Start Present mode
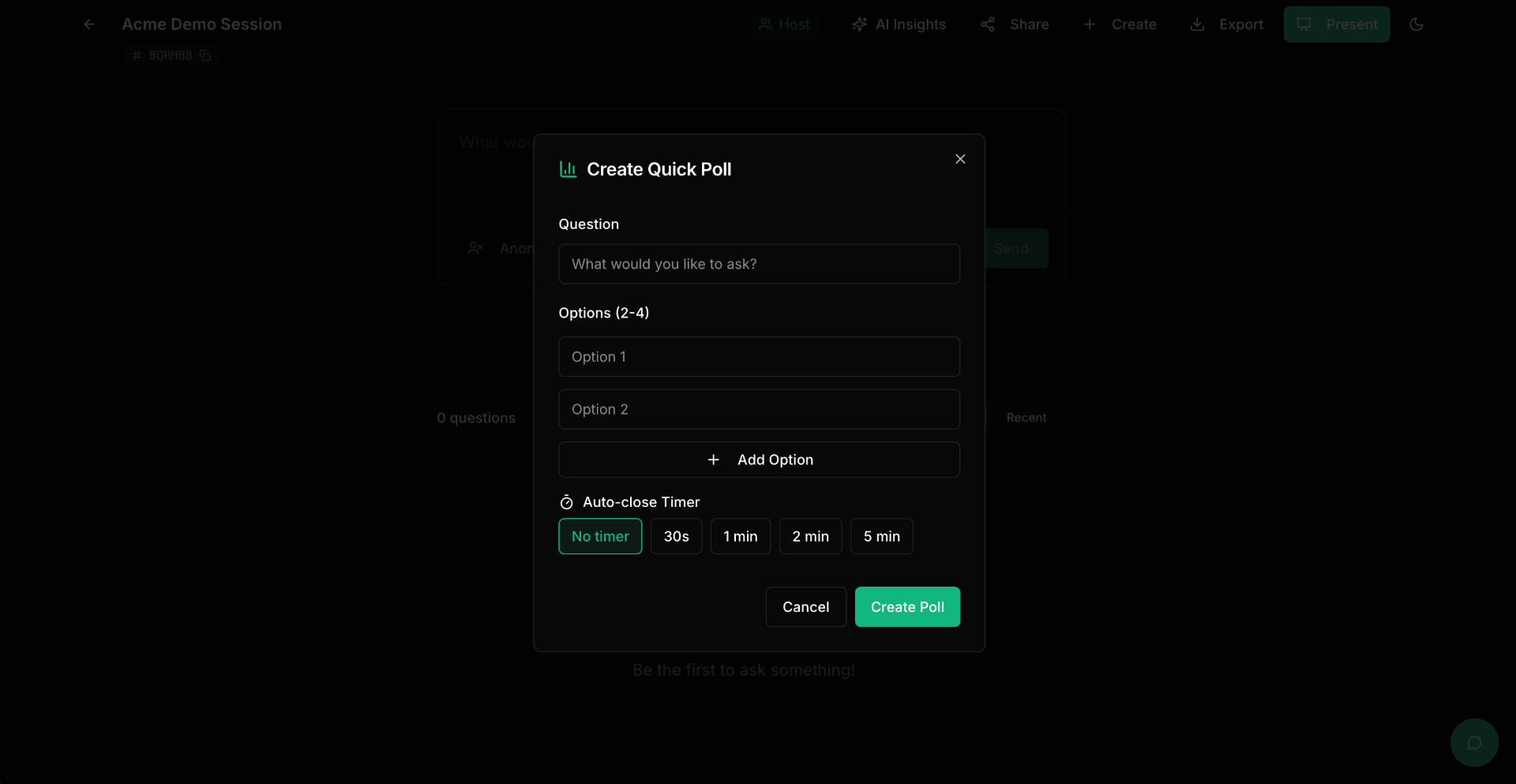1516x784 pixels. coord(1337,24)
